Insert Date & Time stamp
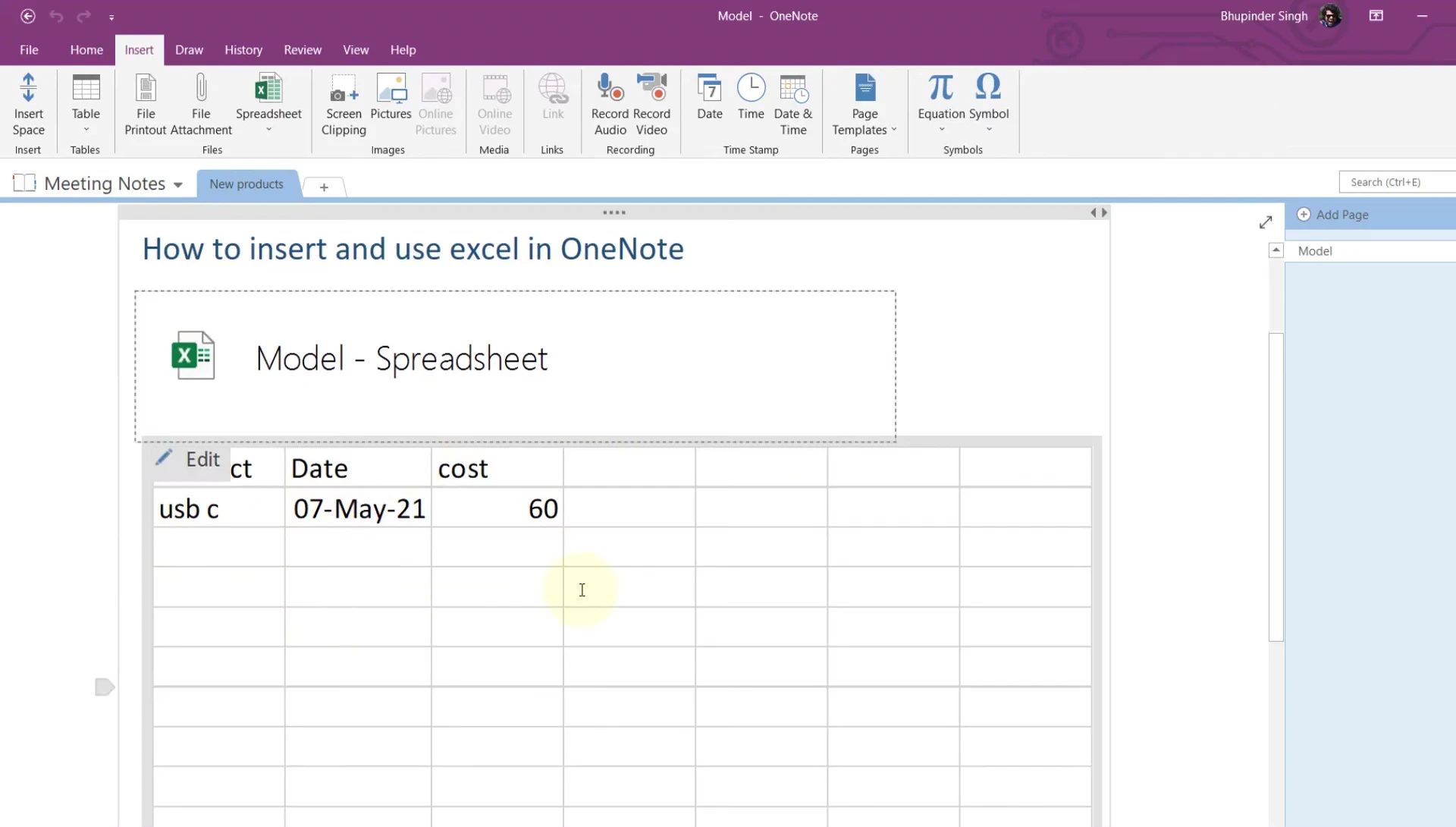The height and width of the screenshot is (827, 1456). 793,105
